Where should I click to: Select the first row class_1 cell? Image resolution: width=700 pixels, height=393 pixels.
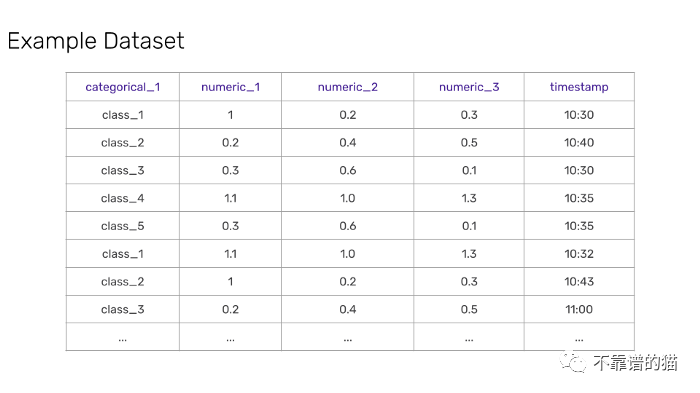(123, 115)
